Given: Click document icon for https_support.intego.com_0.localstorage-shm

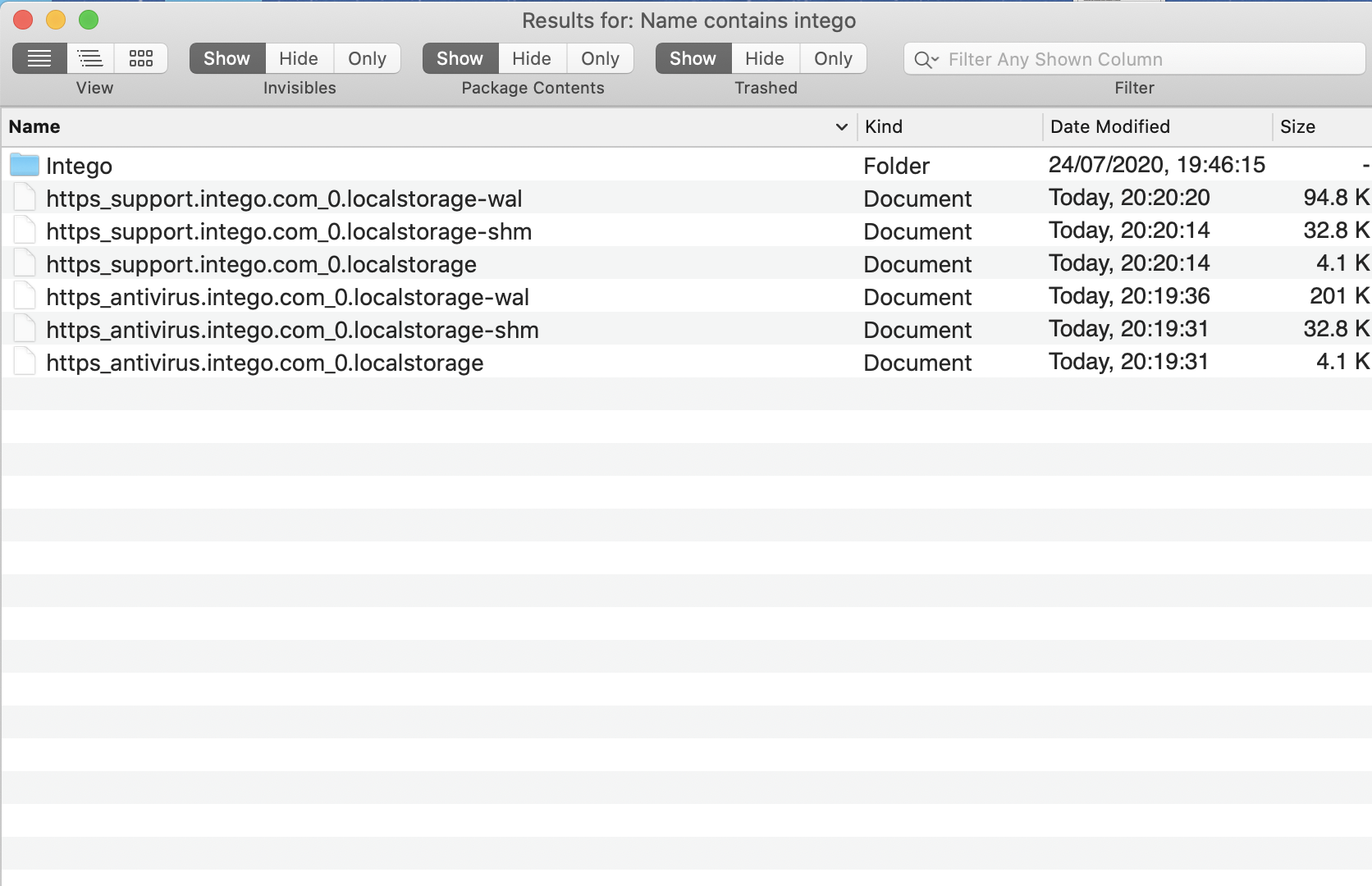Looking at the screenshot, I should tap(25, 231).
